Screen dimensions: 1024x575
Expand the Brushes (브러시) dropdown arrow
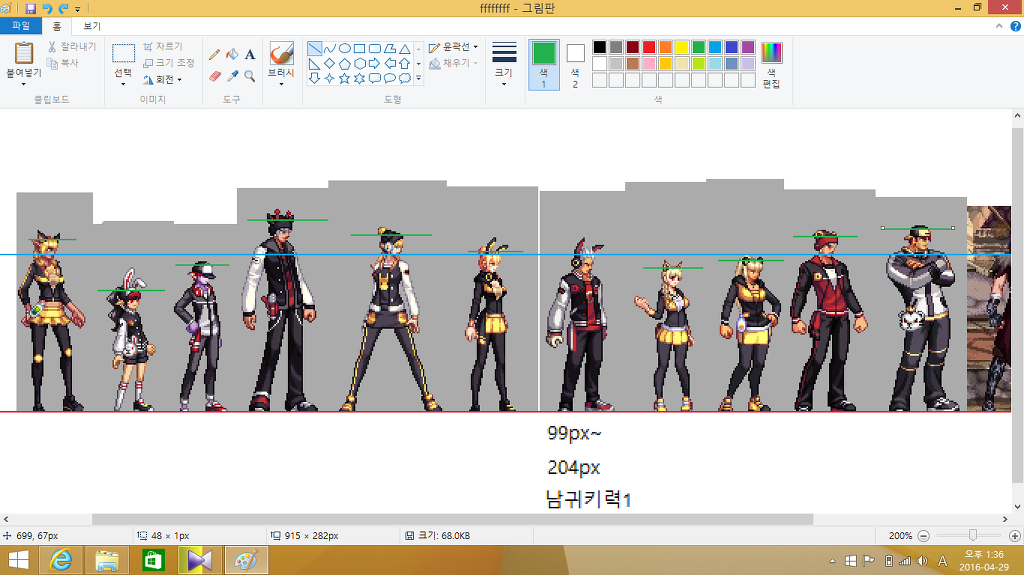(281, 82)
